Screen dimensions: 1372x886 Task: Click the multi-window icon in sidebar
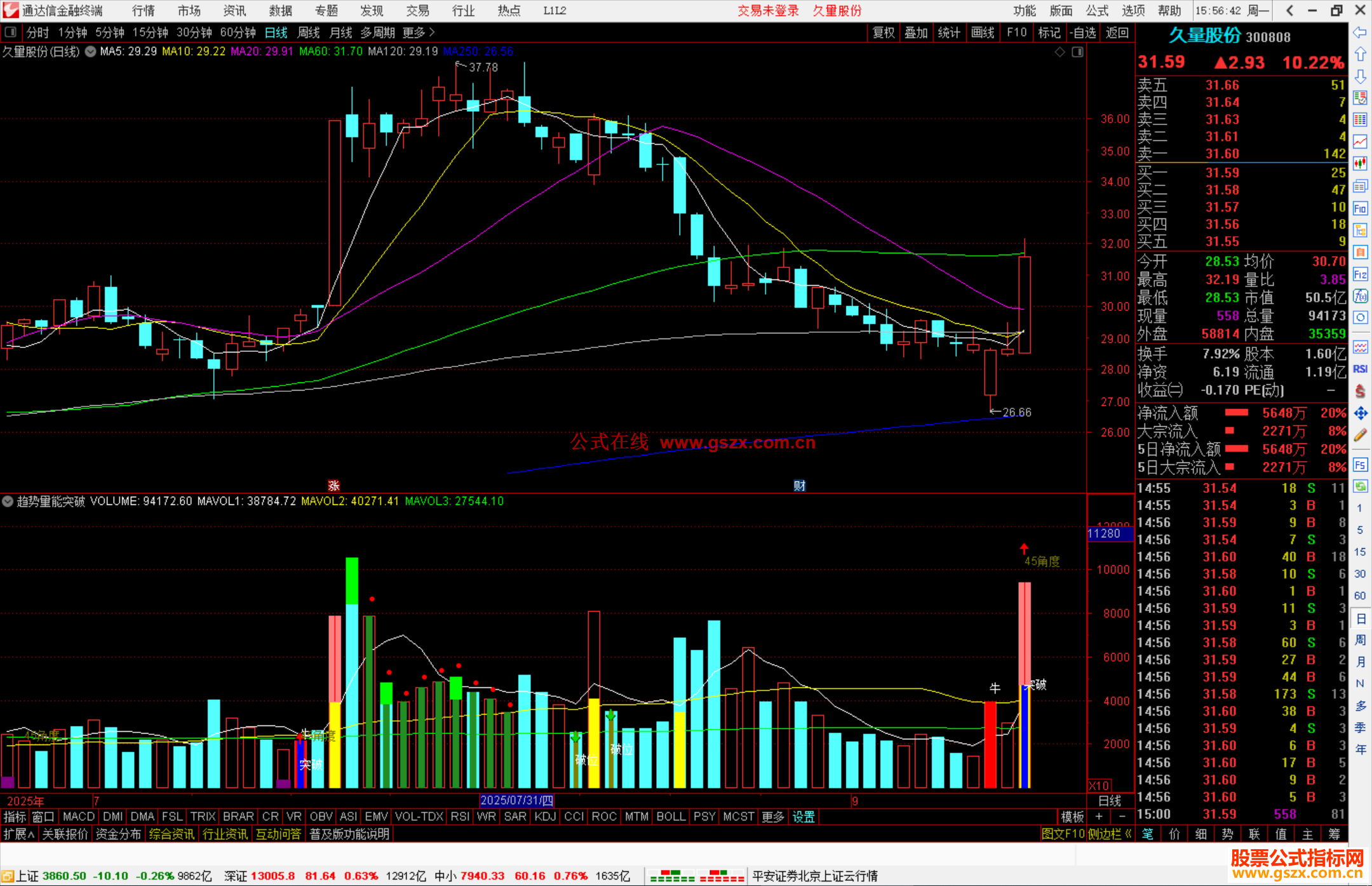tap(1360, 186)
